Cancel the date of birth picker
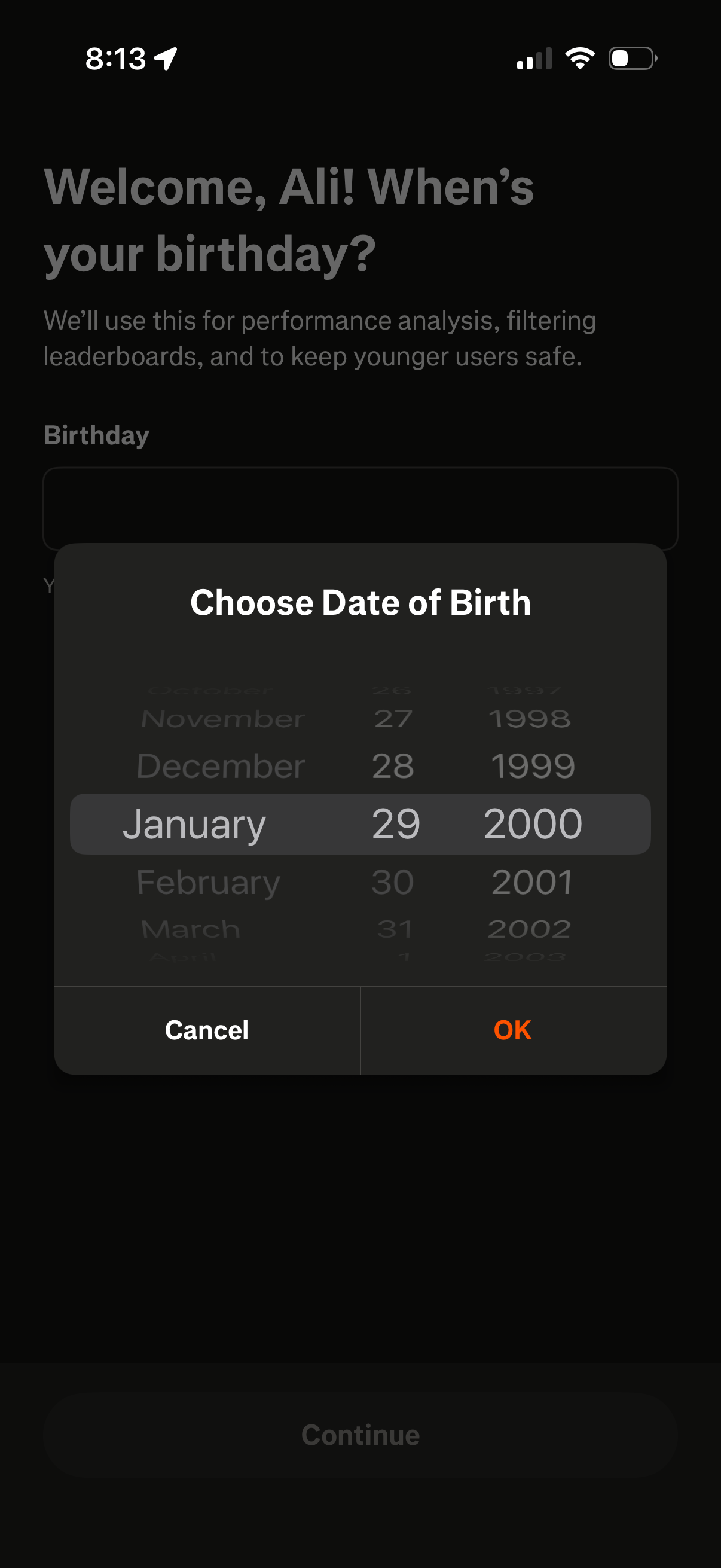 point(207,1030)
